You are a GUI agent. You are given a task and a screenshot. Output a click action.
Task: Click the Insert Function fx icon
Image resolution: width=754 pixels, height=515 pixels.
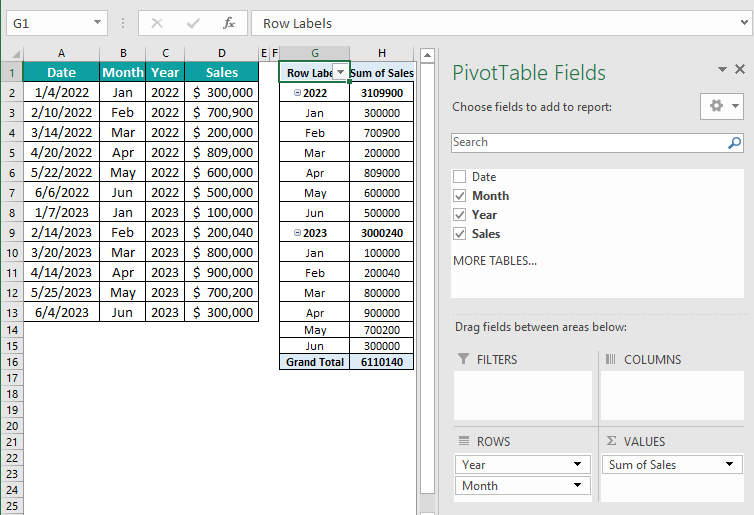click(x=229, y=23)
